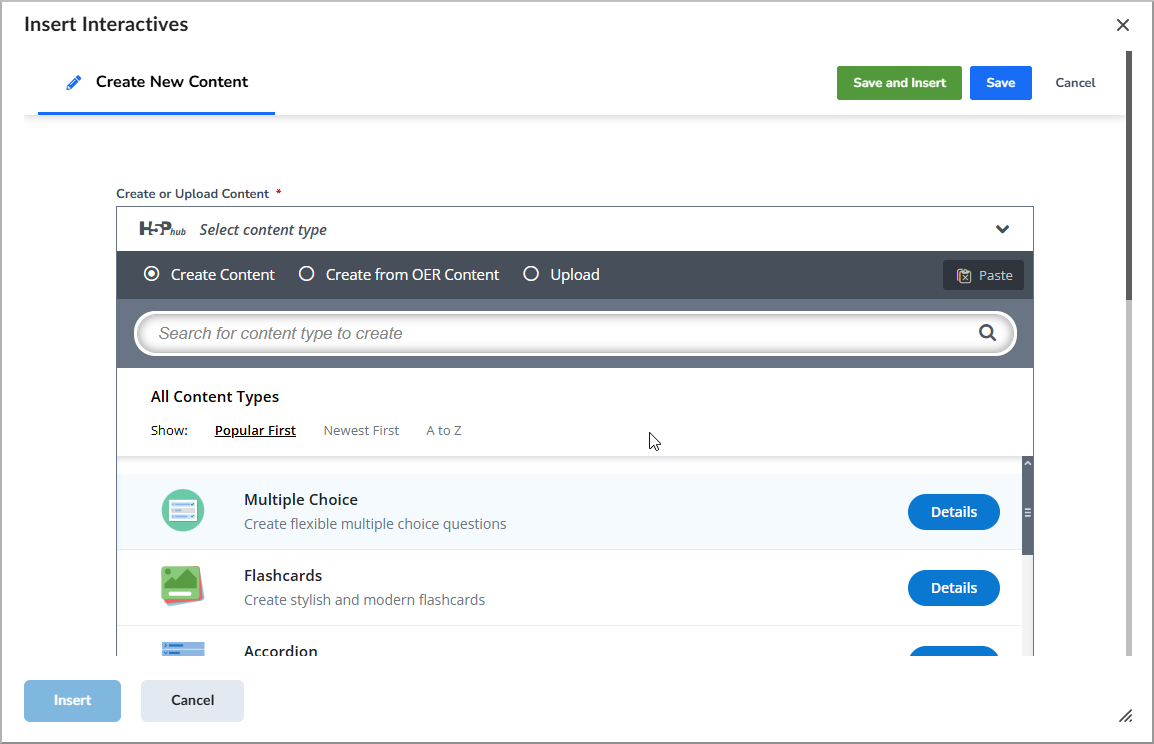Choose the Create from OER Content option

pos(306,274)
